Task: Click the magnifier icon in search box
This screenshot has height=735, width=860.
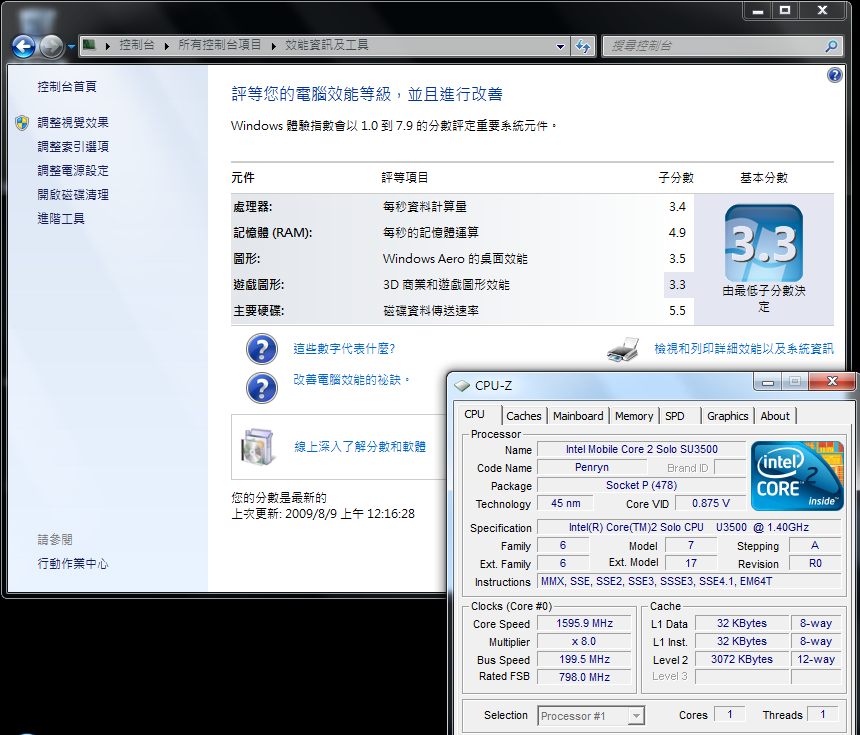Action: [x=830, y=46]
